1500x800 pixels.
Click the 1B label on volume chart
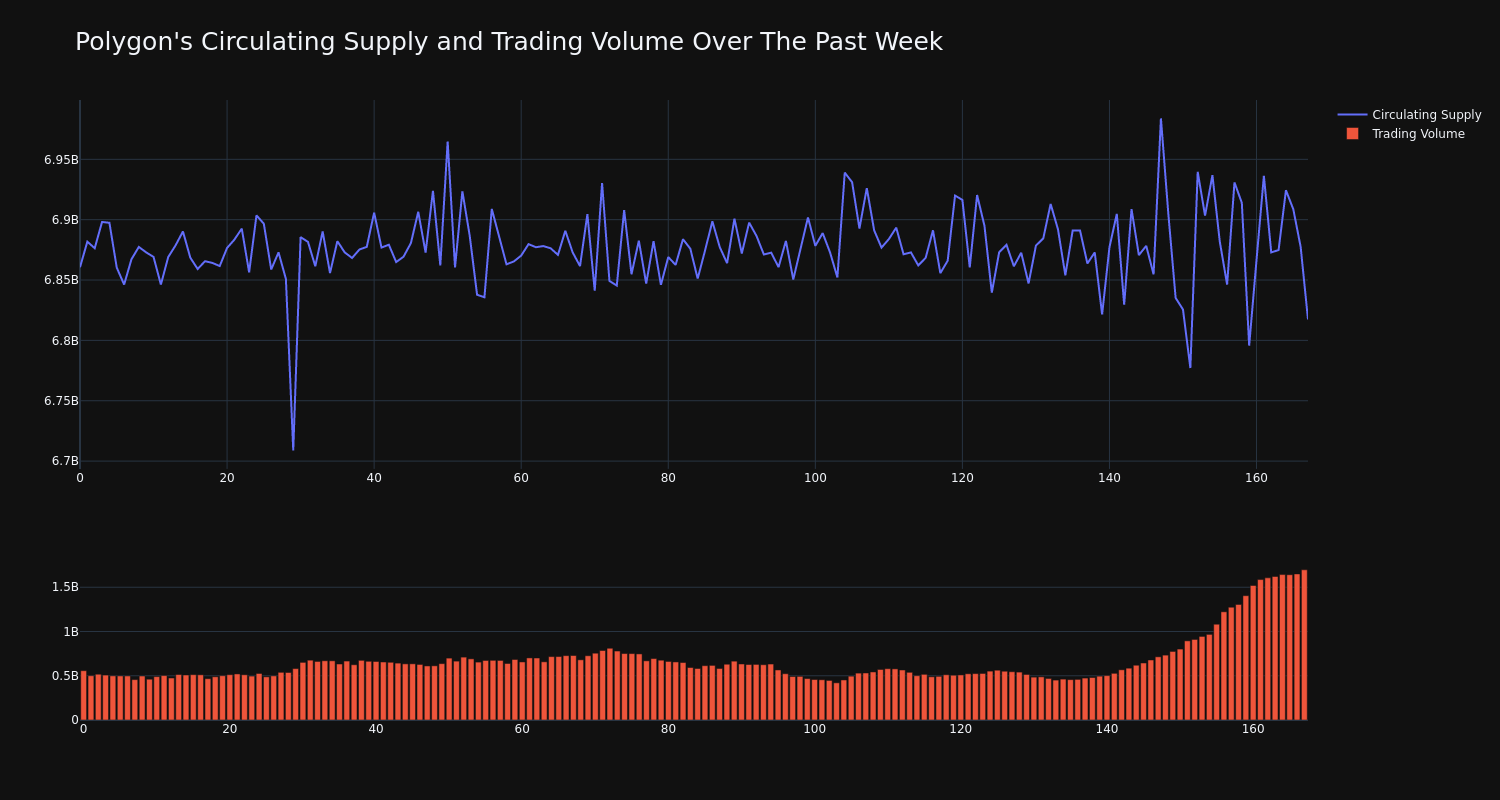click(70, 631)
